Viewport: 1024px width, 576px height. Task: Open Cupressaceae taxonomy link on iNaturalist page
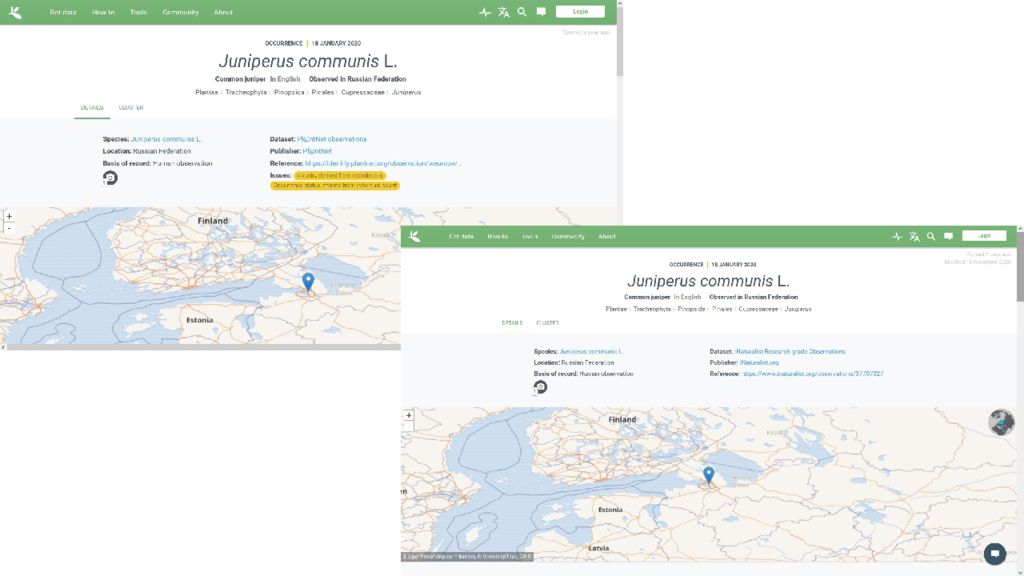pos(758,309)
